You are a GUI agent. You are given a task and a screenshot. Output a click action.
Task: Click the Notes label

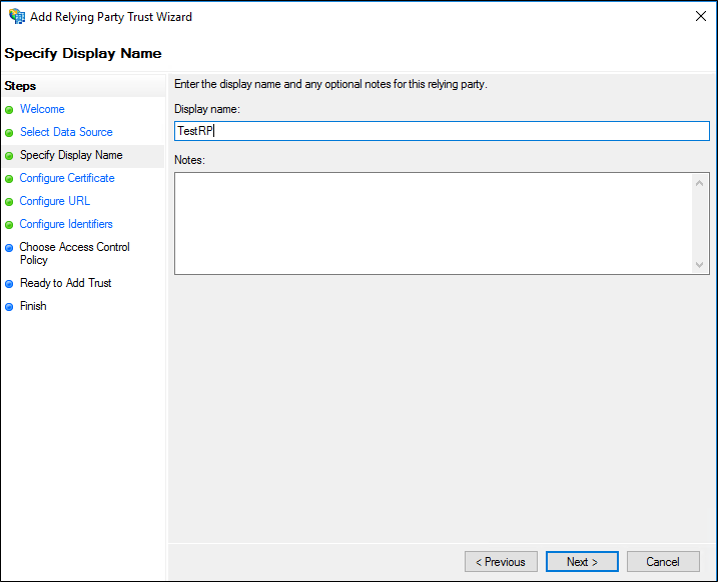pyautogui.click(x=190, y=160)
